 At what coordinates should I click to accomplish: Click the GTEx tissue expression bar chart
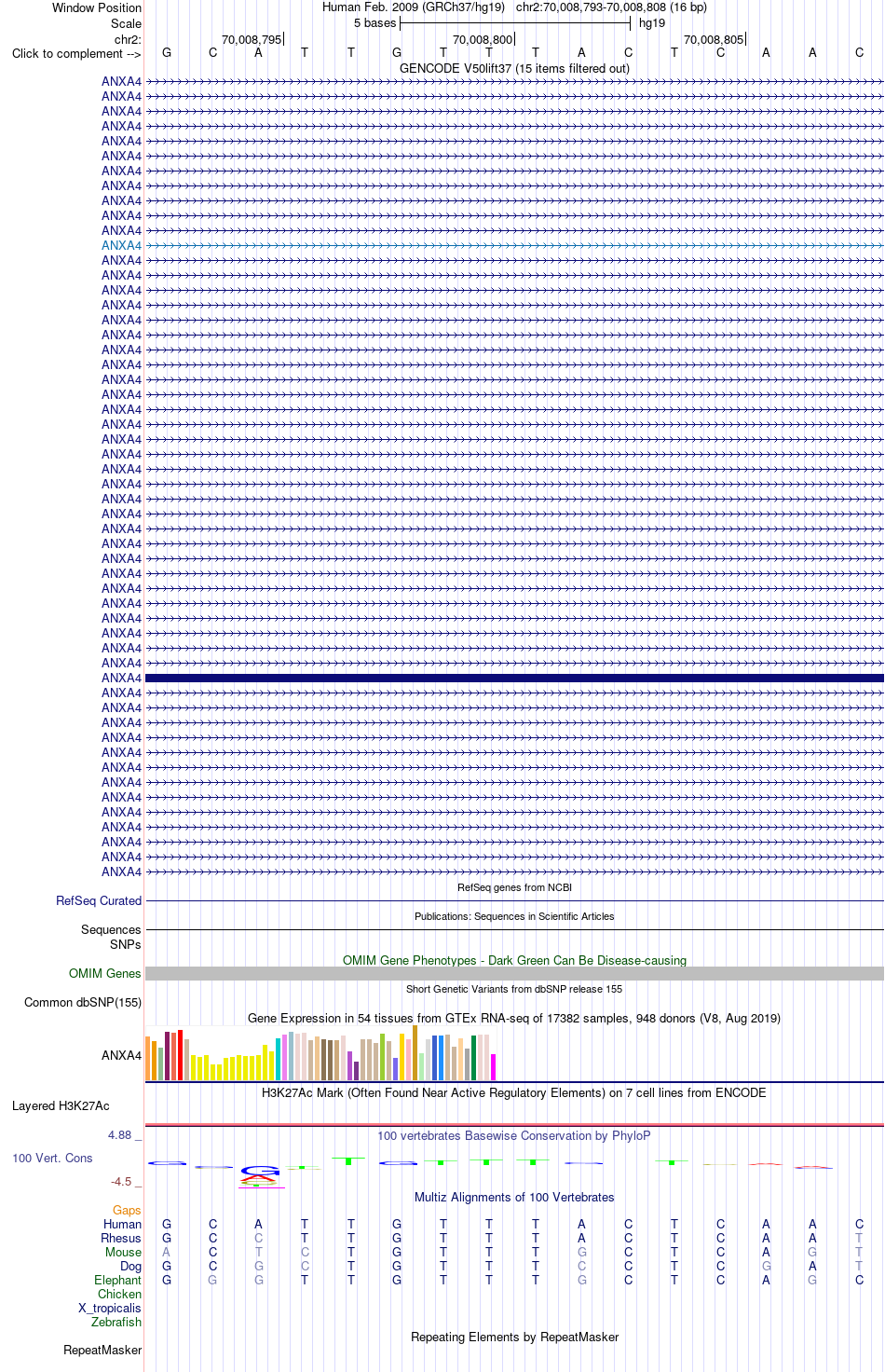[321, 1053]
